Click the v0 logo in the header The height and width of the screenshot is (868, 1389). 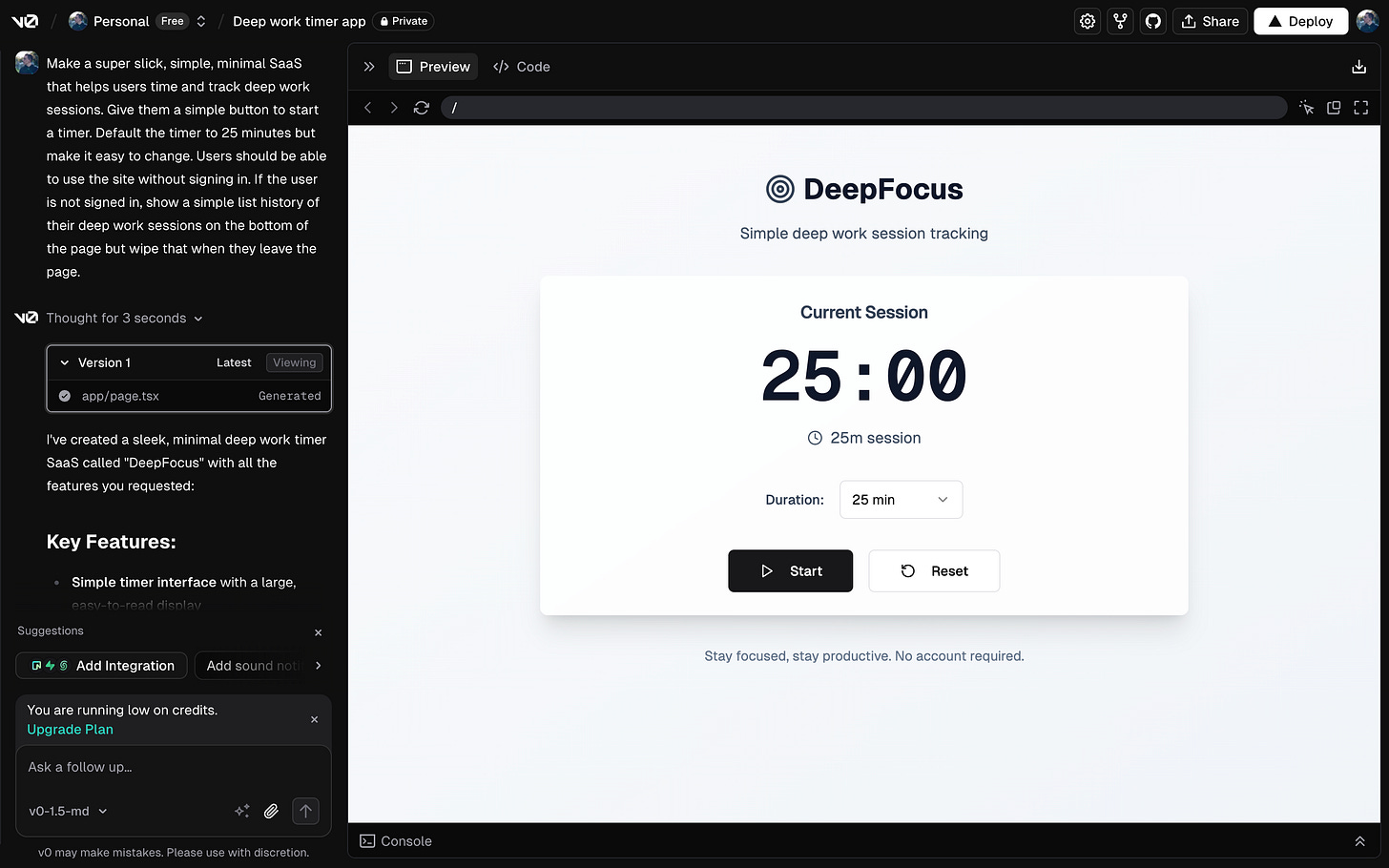pyautogui.click(x=25, y=21)
